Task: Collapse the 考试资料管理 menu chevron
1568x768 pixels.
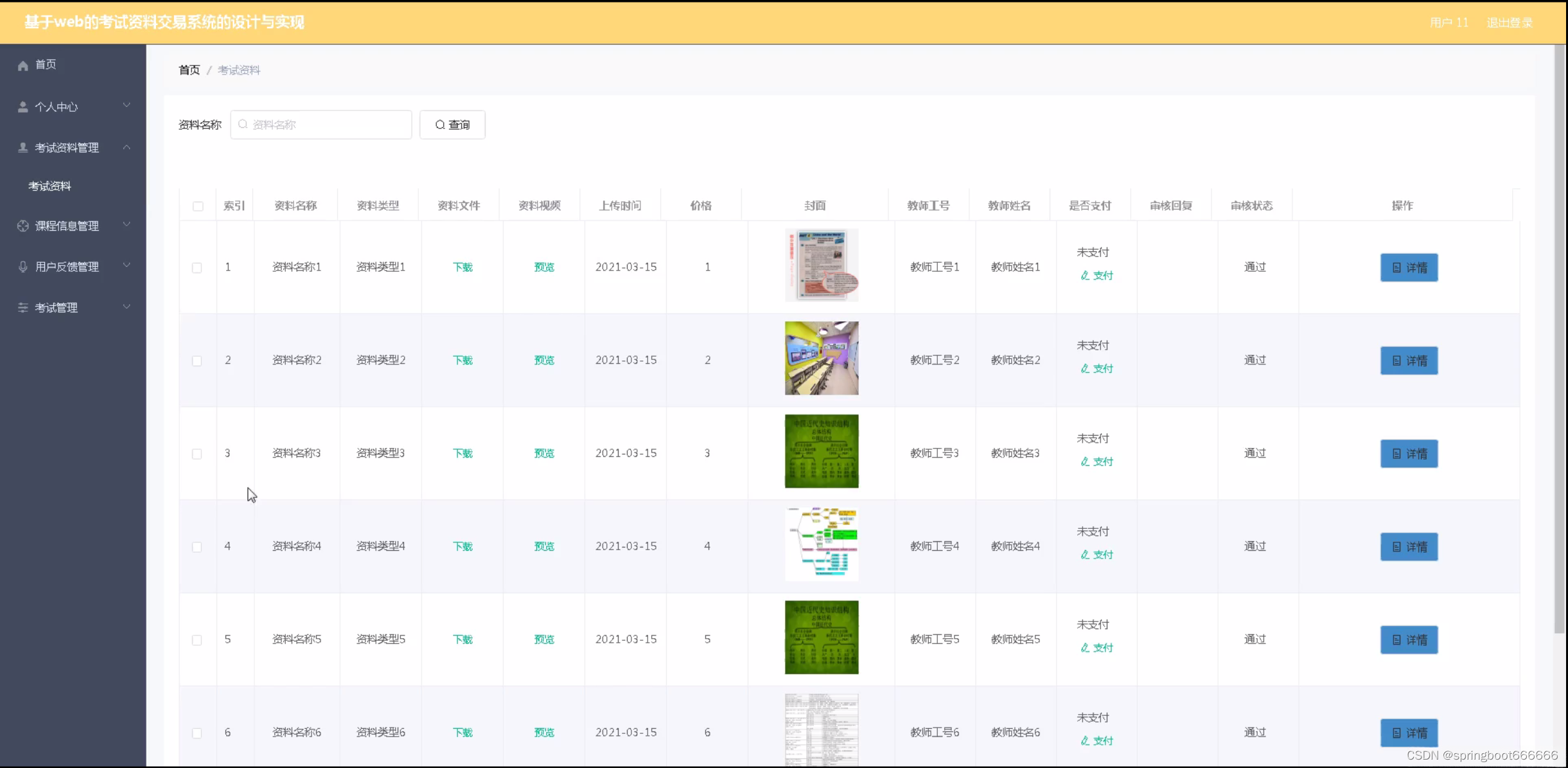Action: (127, 148)
